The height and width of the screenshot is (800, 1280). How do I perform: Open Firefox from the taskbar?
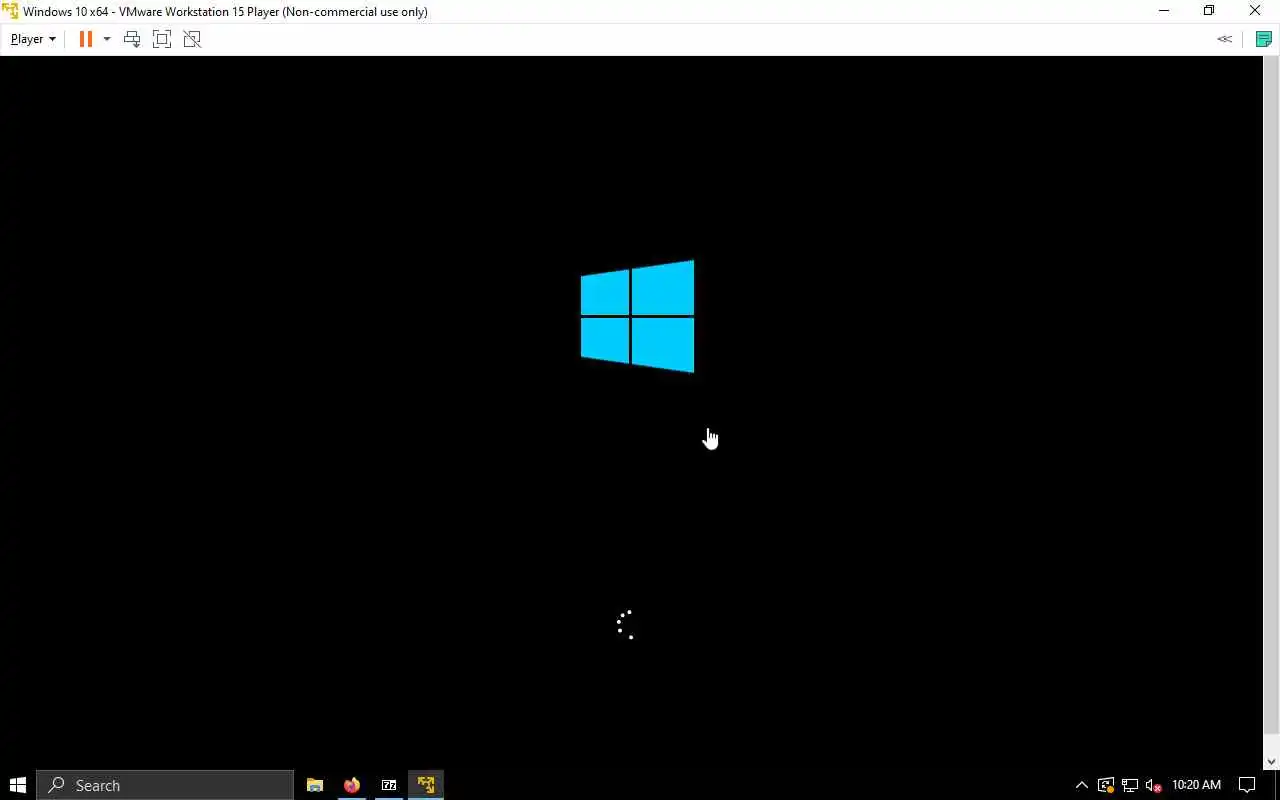coord(352,785)
